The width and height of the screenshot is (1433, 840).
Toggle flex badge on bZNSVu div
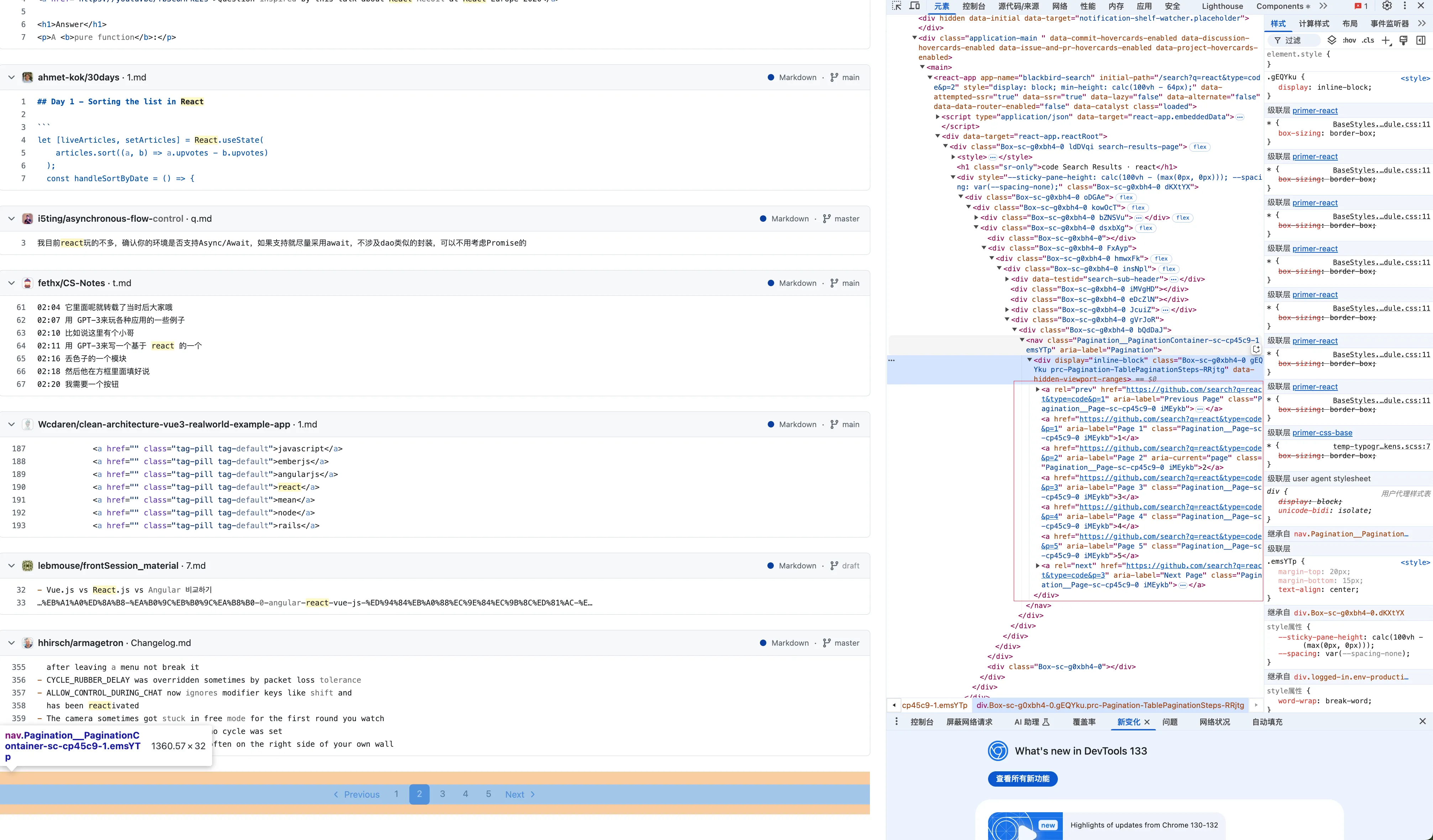1183,218
